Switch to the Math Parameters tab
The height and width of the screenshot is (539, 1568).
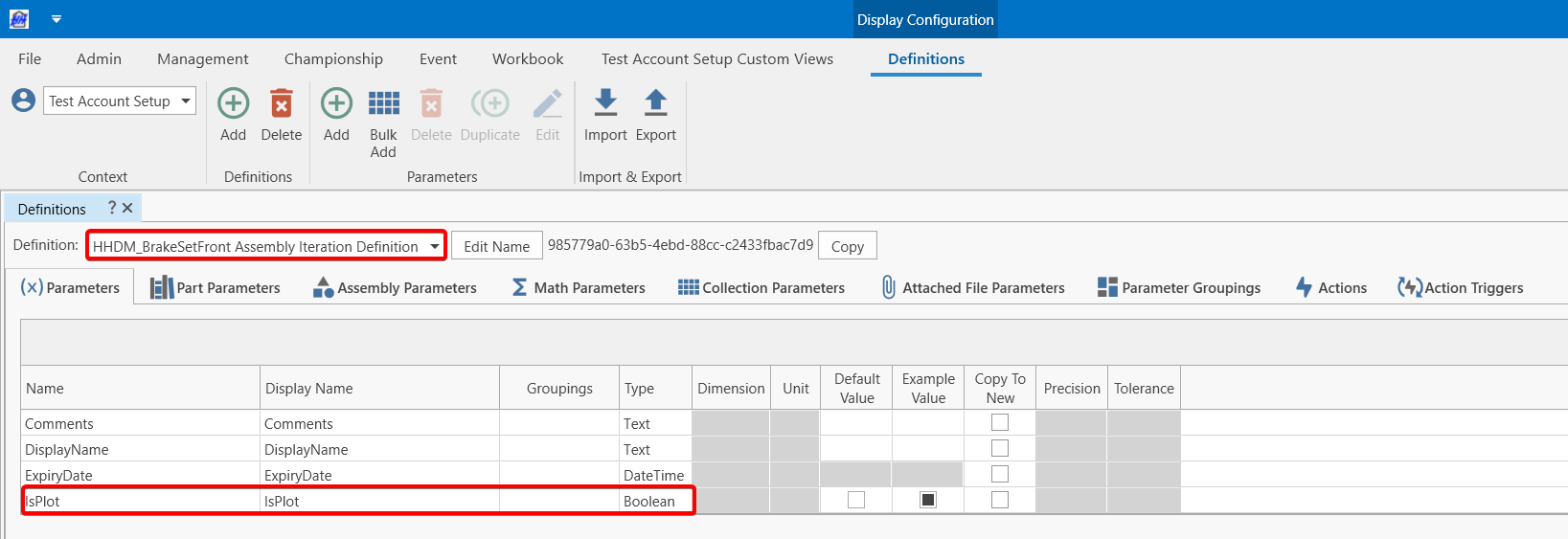(579, 287)
